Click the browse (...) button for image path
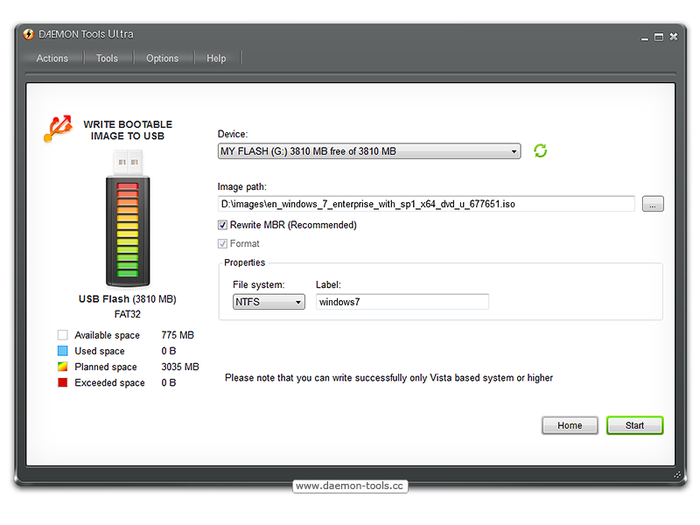The height and width of the screenshot is (525, 700). click(x=653, y=204)
